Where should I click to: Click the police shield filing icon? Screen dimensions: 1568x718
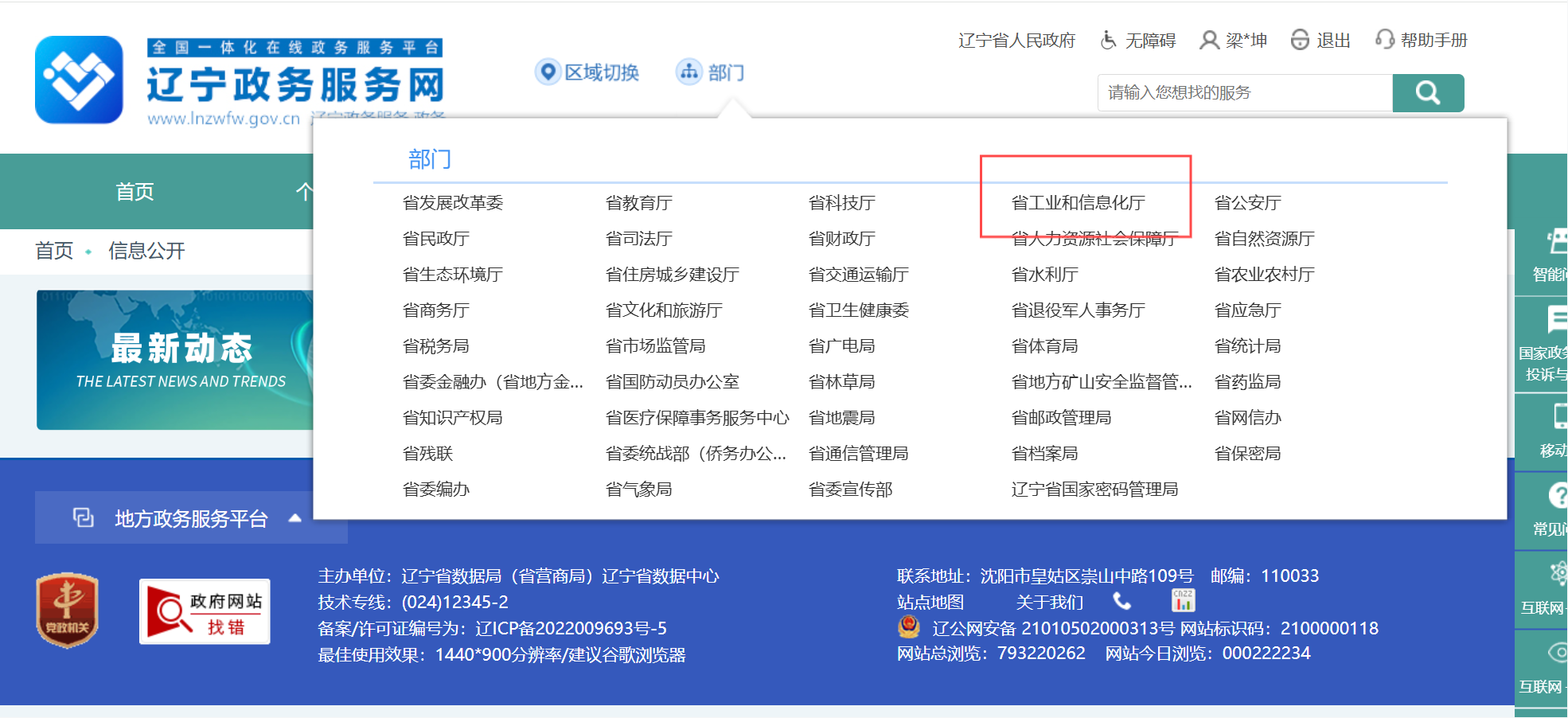click(x=909, y=627)
